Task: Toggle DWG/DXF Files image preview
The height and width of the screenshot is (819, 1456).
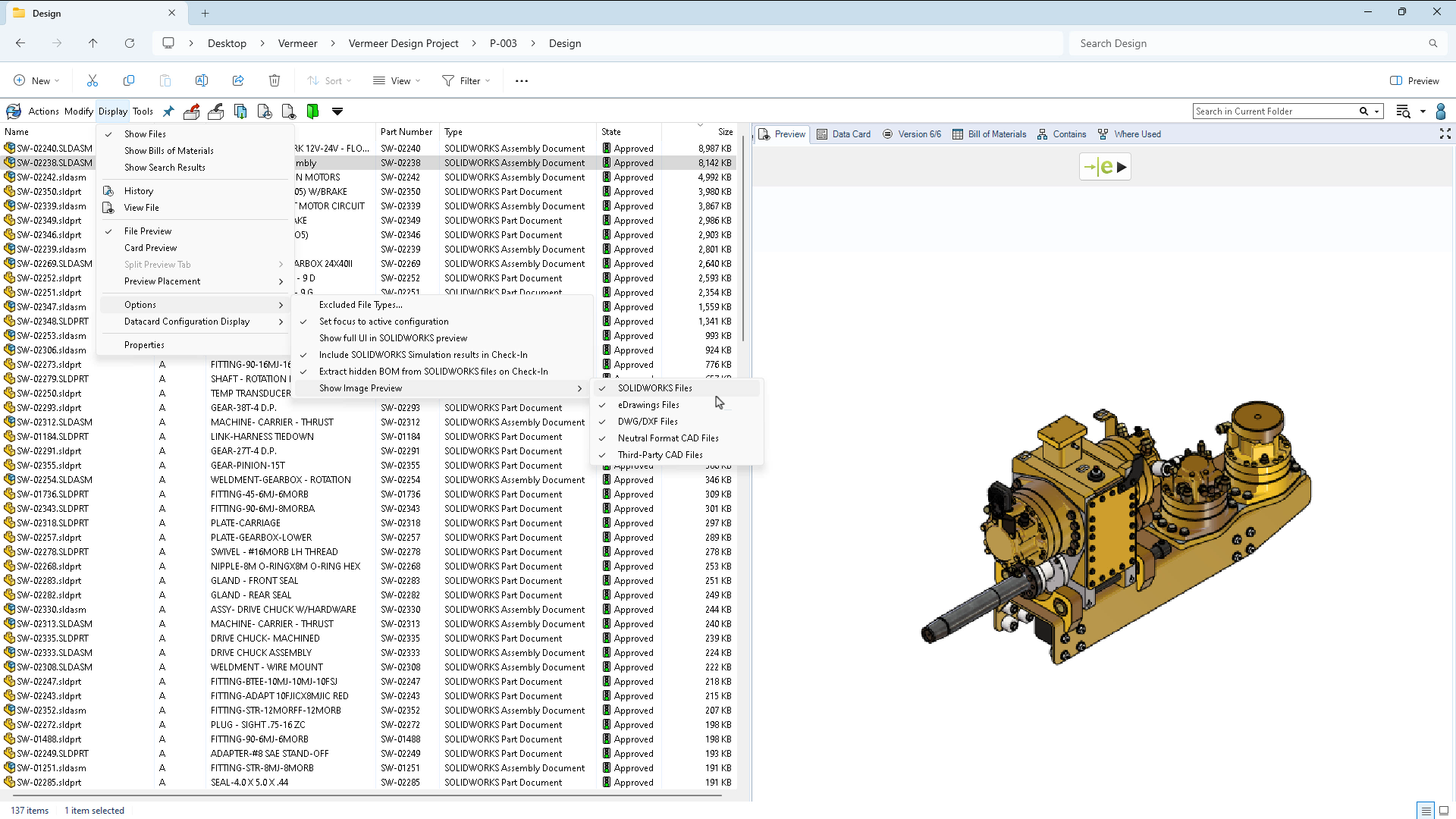Action: 648,422
